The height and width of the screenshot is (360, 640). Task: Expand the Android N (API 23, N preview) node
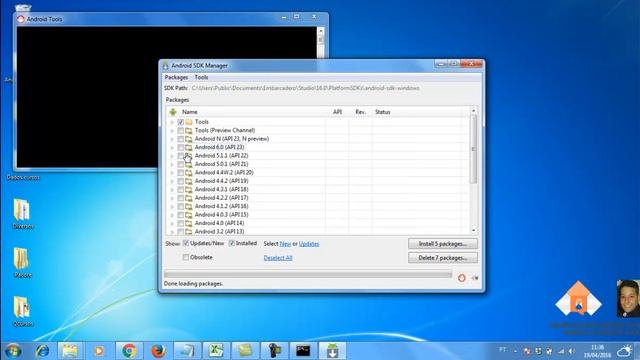(x=172, y=139)
